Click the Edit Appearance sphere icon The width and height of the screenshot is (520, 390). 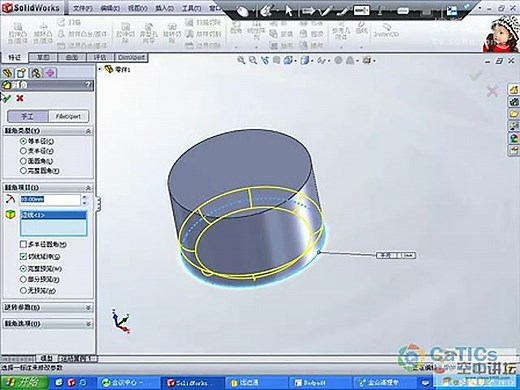tap(338, 60)
